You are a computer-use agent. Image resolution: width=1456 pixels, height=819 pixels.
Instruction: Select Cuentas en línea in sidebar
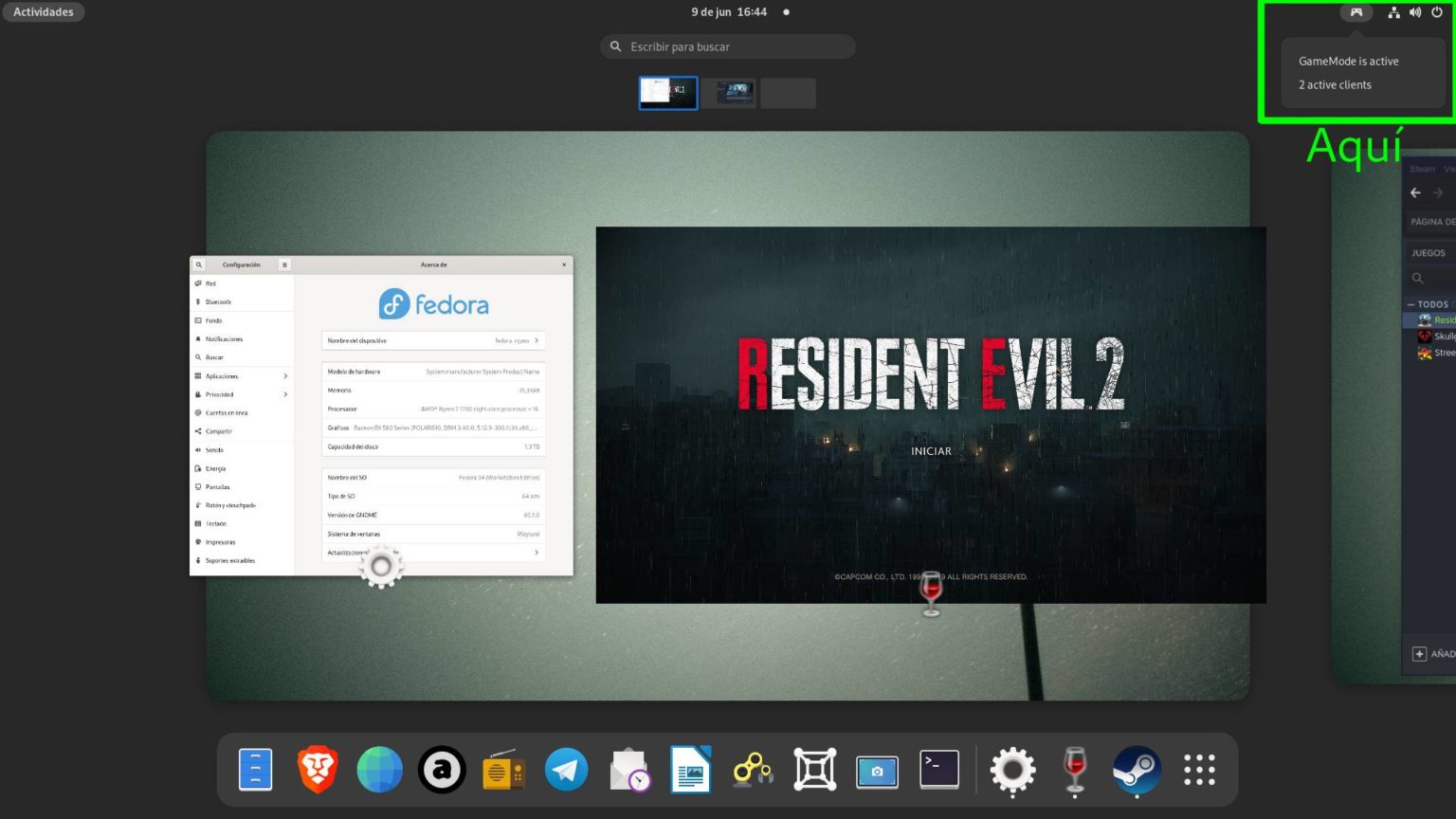(243, 412)
